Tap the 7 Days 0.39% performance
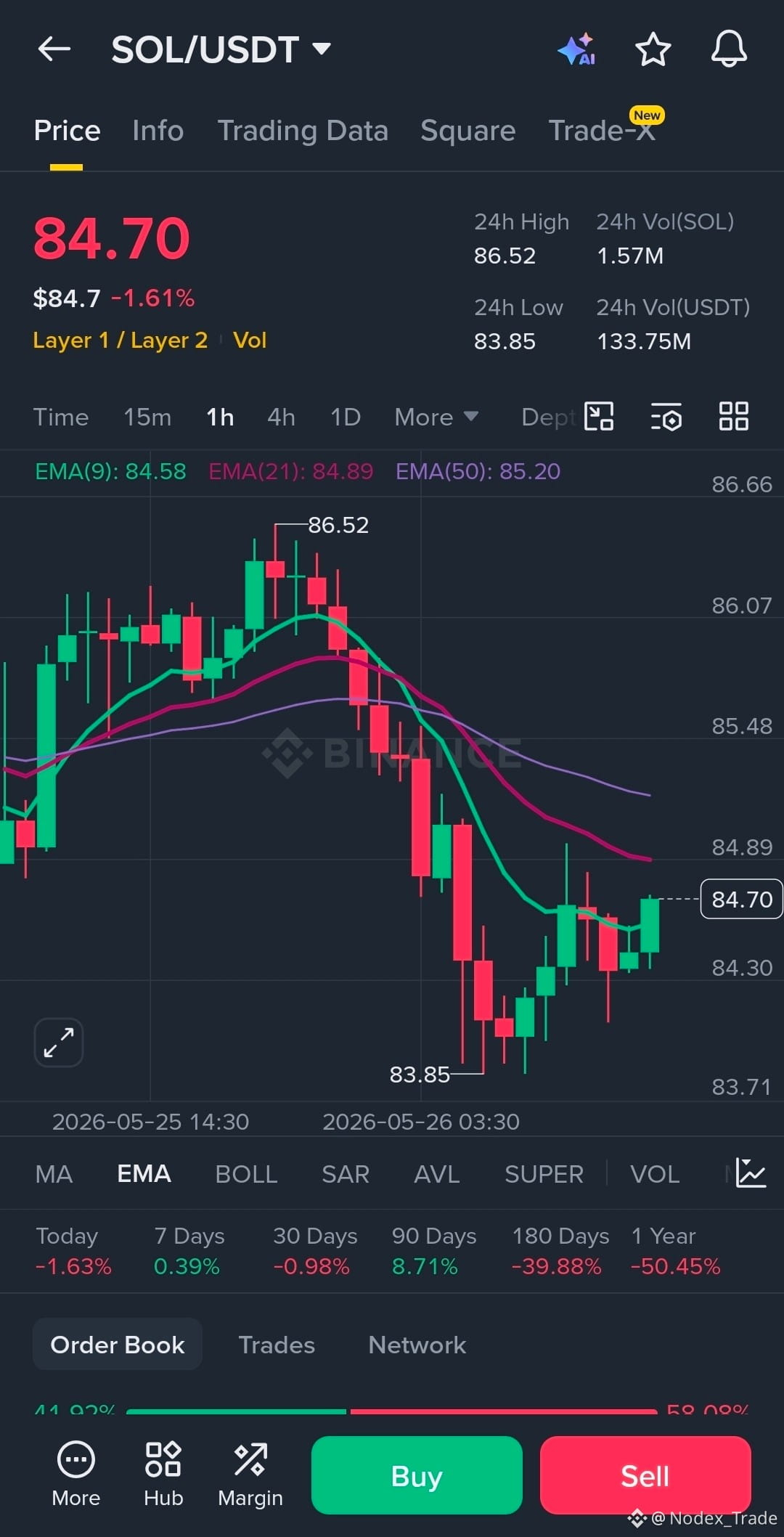Viewport: 784px width, 1537px height. tap(189, 1251)
